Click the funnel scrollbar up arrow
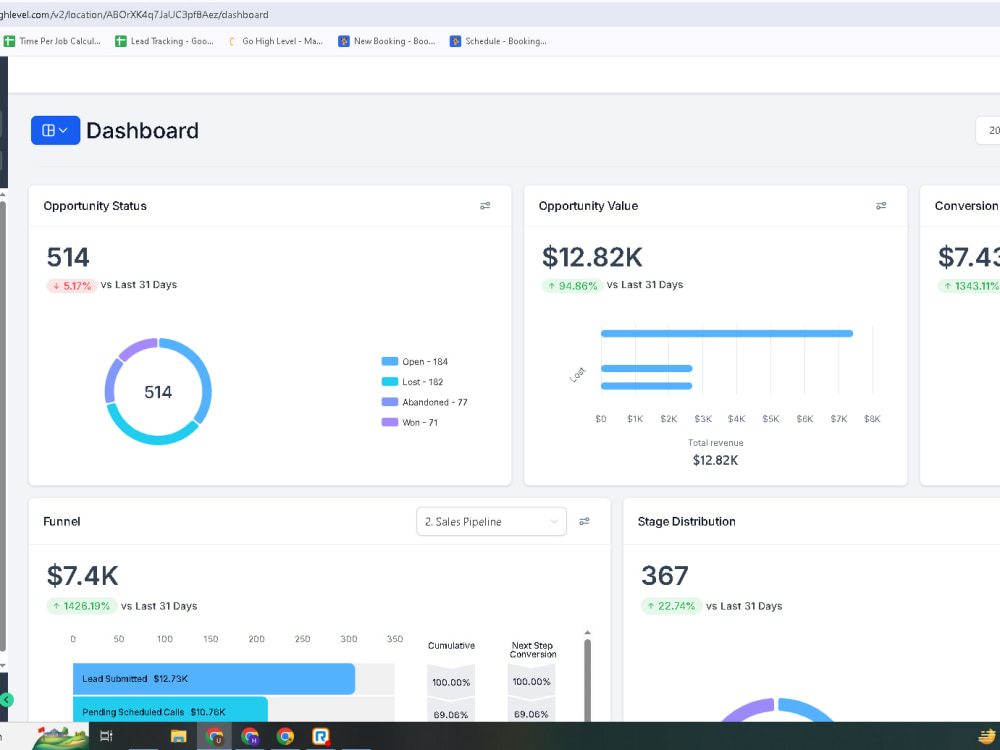 pyautogui.click(x=587, y=633)
